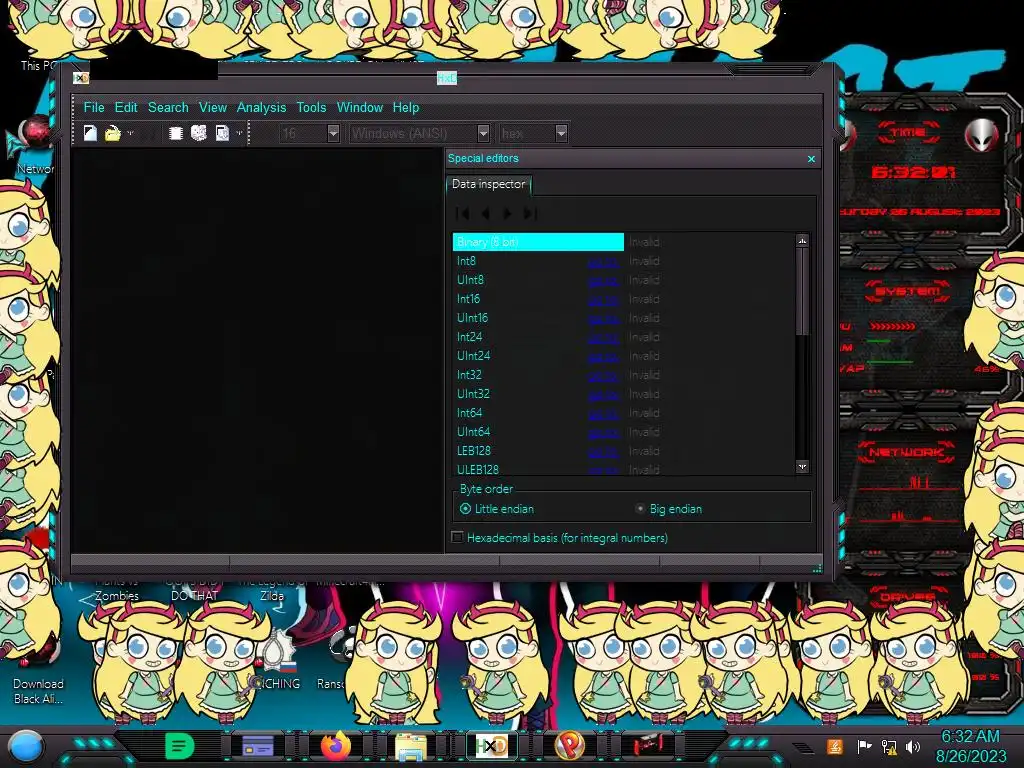This screenshot has width=1024, height=768.
Task: Open the Tools menu
Action: point(311,107)
